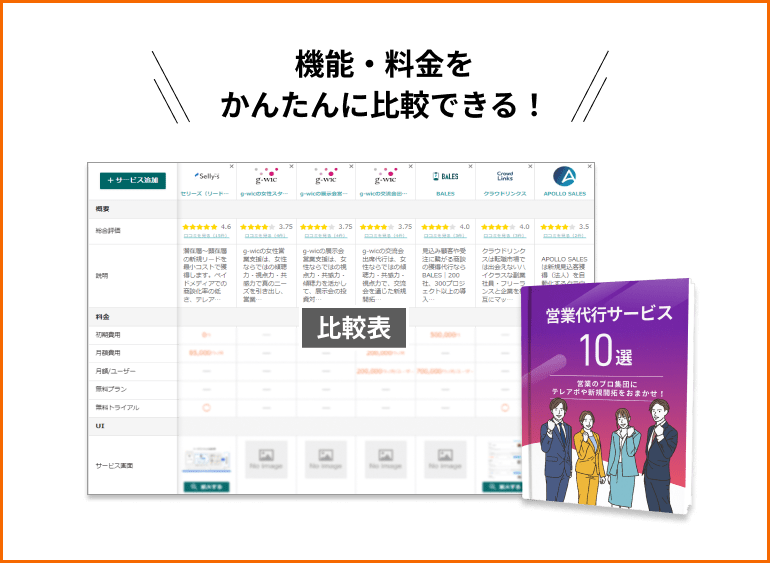Click the No image placeholder in BALES column
This screenshot has height=563, width=770.
tap(445, 459)
